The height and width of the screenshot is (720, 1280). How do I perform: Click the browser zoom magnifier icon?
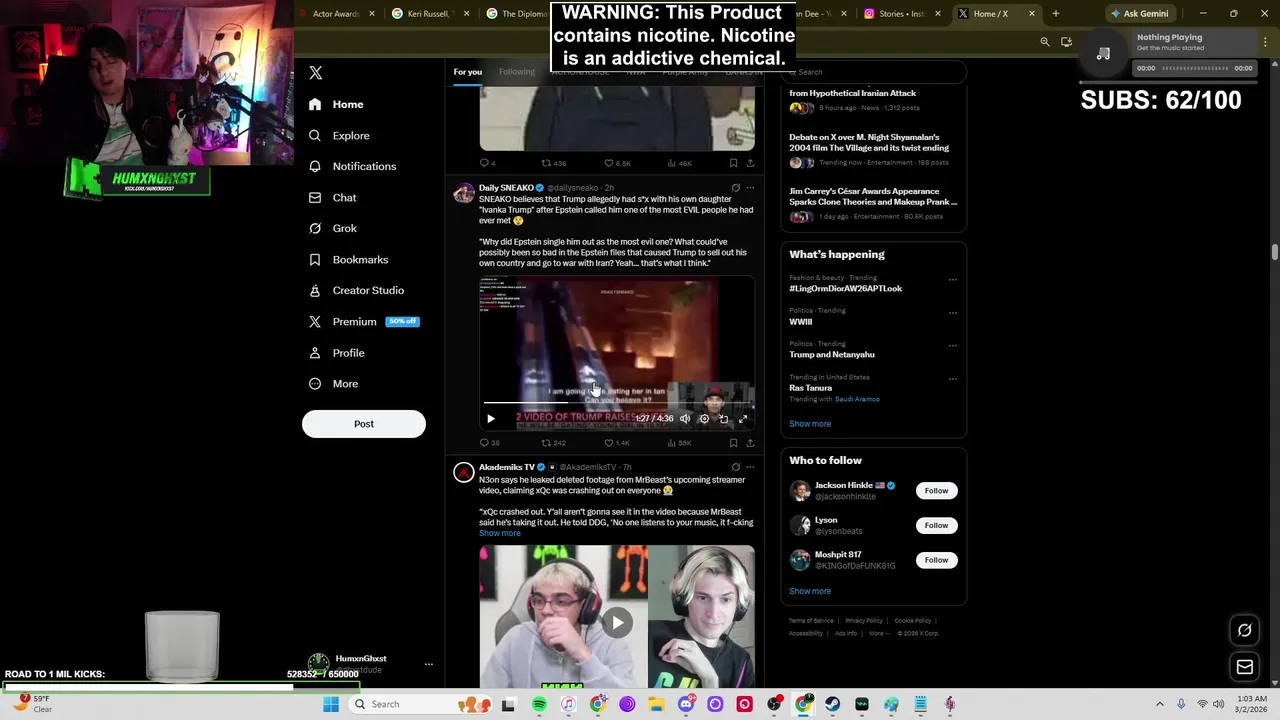tap(1045, 42)
